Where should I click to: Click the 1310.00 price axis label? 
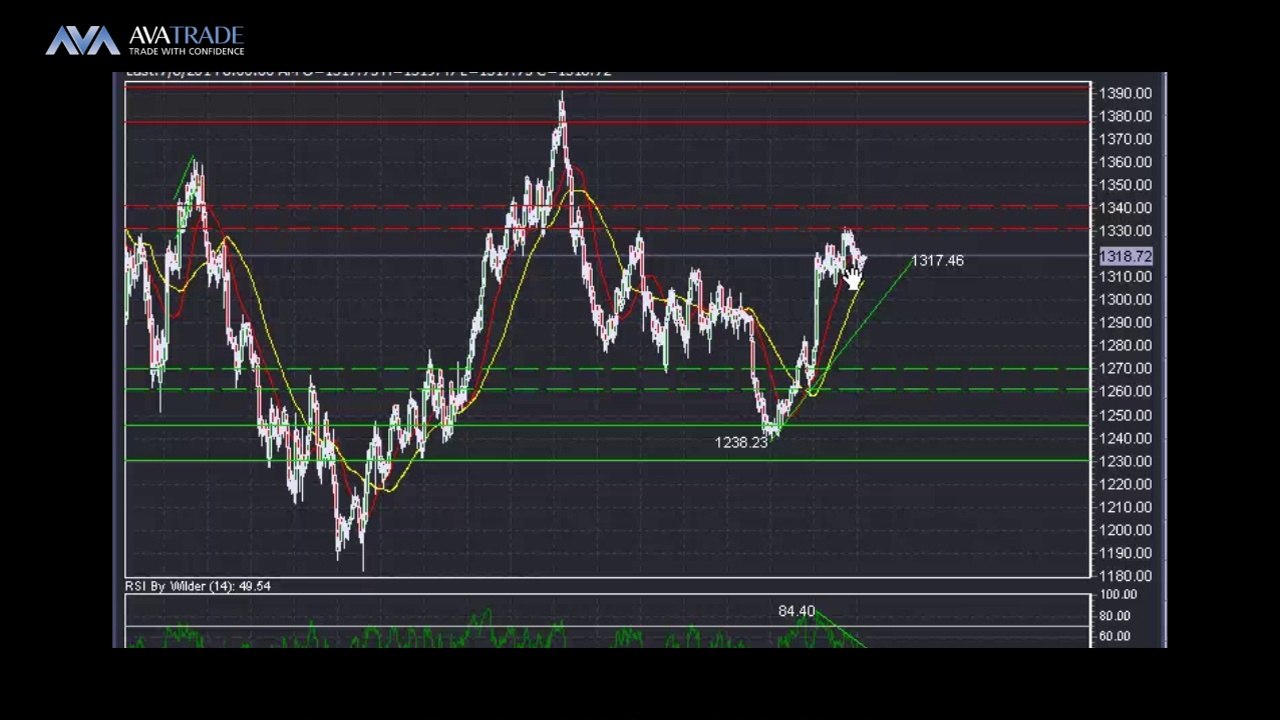pyautogui.click(x=1125, y=277)
